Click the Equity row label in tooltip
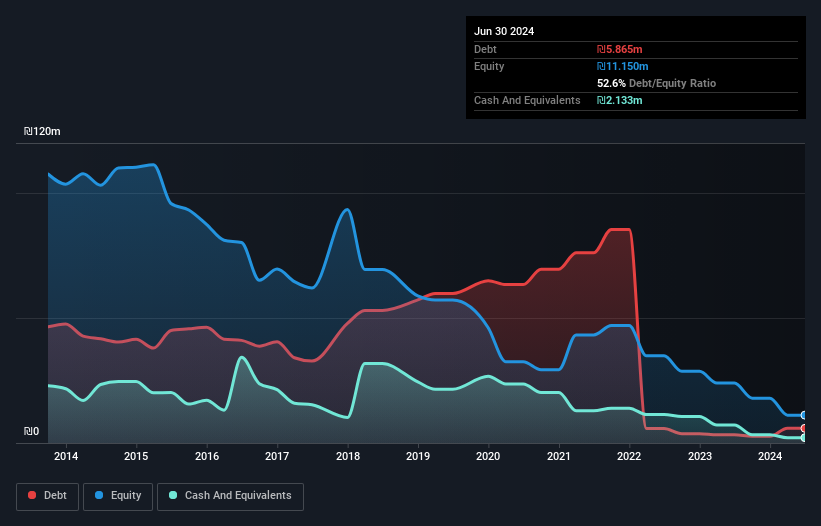Viewport: 821px width, 526px height. pyautogui.click(x=489, y=66)
